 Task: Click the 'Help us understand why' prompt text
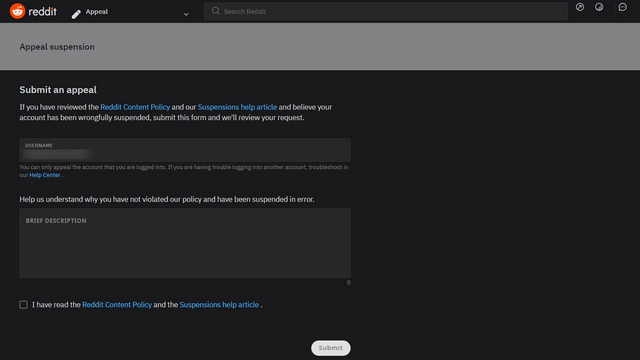pyautogui.click(x=167, y=199)
